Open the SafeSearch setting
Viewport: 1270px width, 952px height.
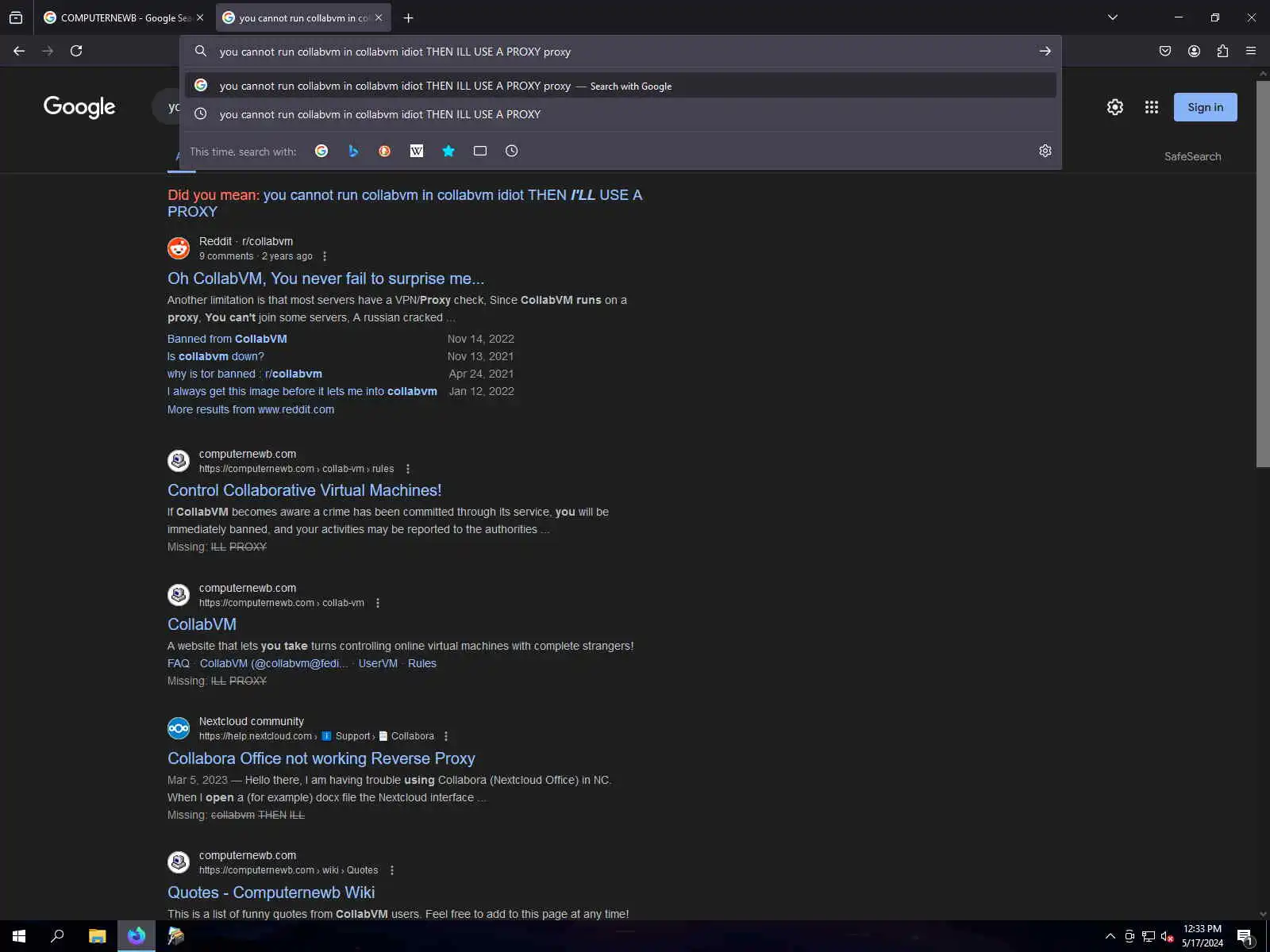[1192, 156]
